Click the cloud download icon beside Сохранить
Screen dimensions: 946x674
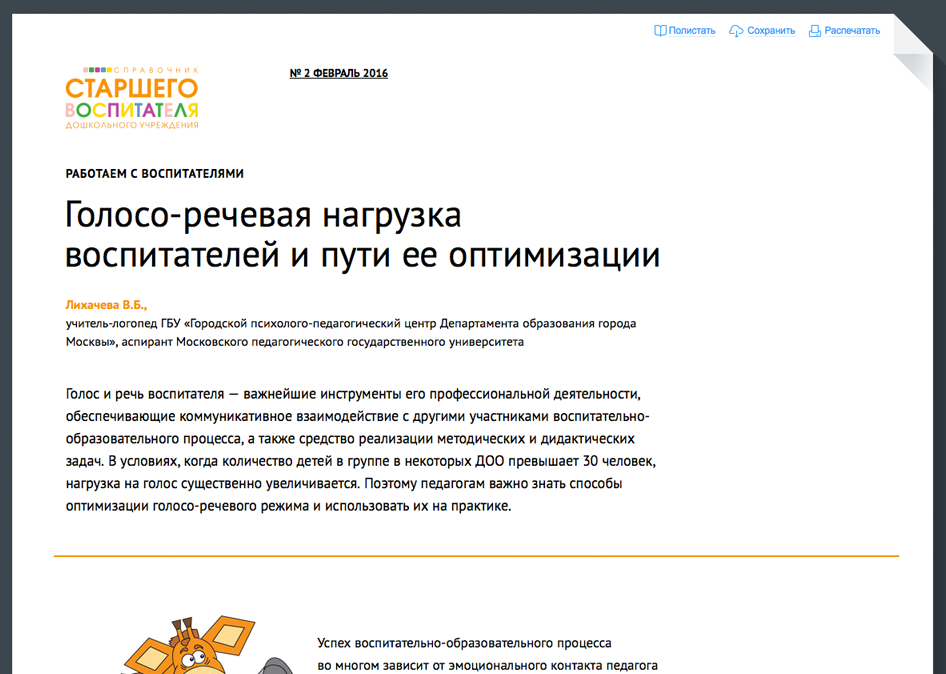tap(736, 31)
